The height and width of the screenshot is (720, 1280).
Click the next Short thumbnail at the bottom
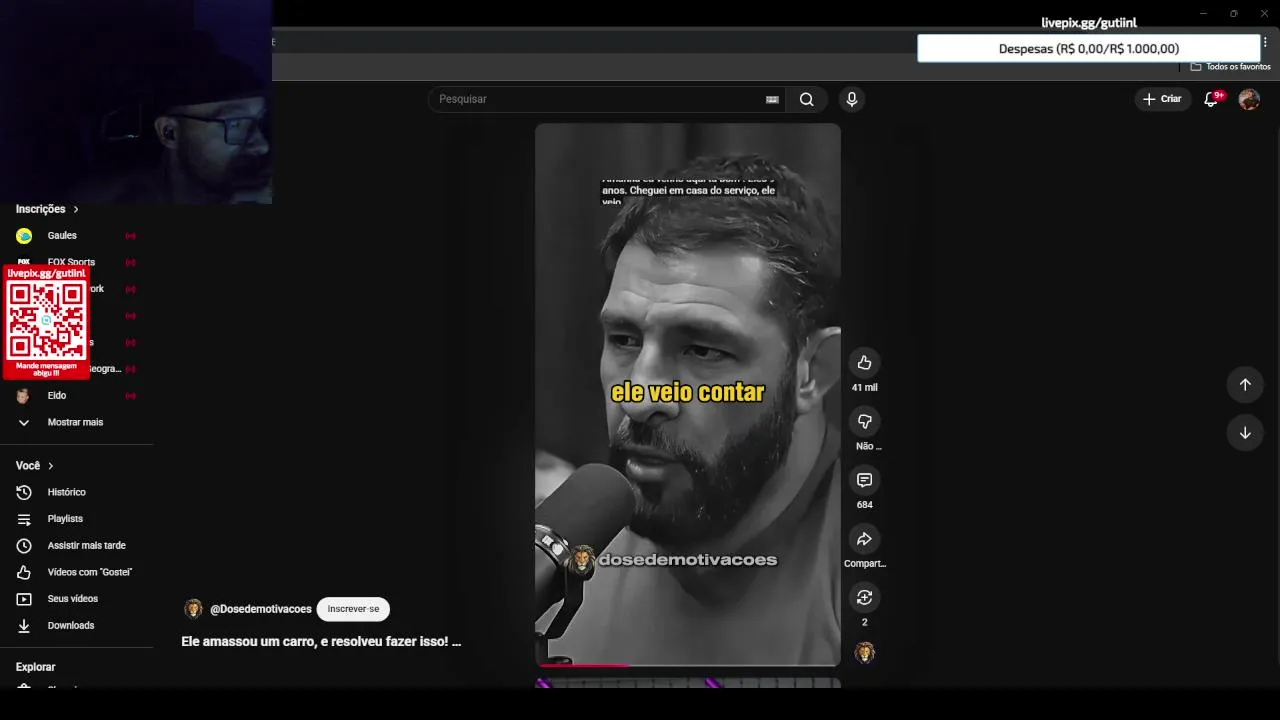pyautogui.click(x=687, y=683)
